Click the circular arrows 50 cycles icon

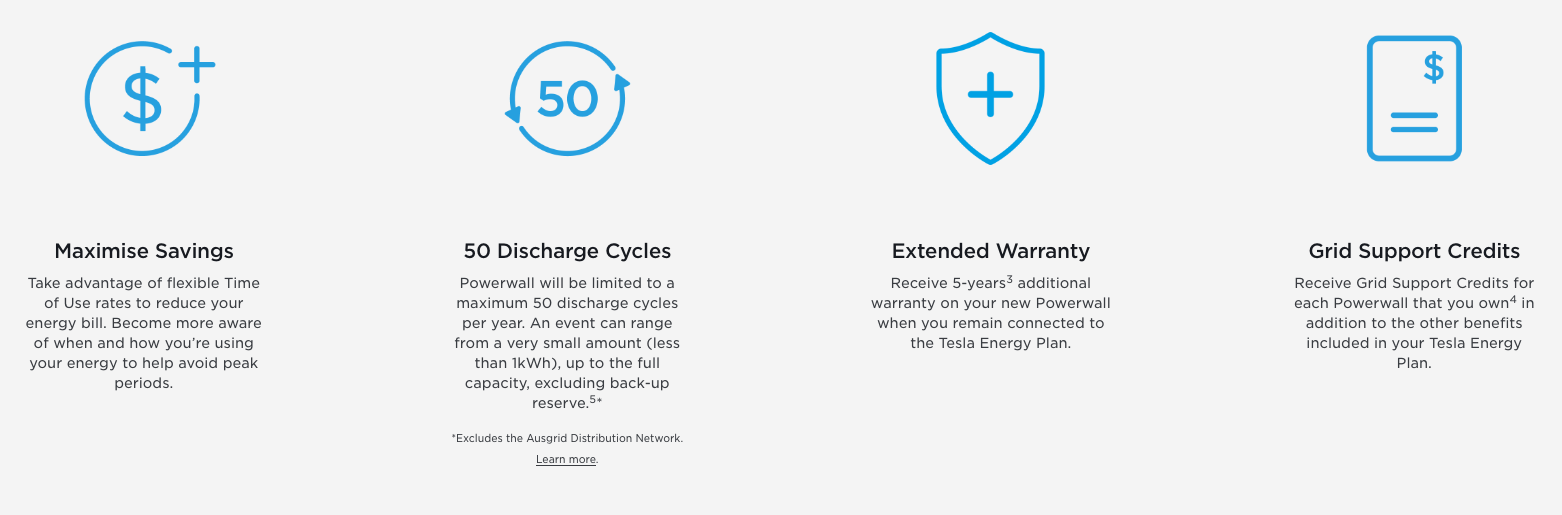(x=568, y=98)
